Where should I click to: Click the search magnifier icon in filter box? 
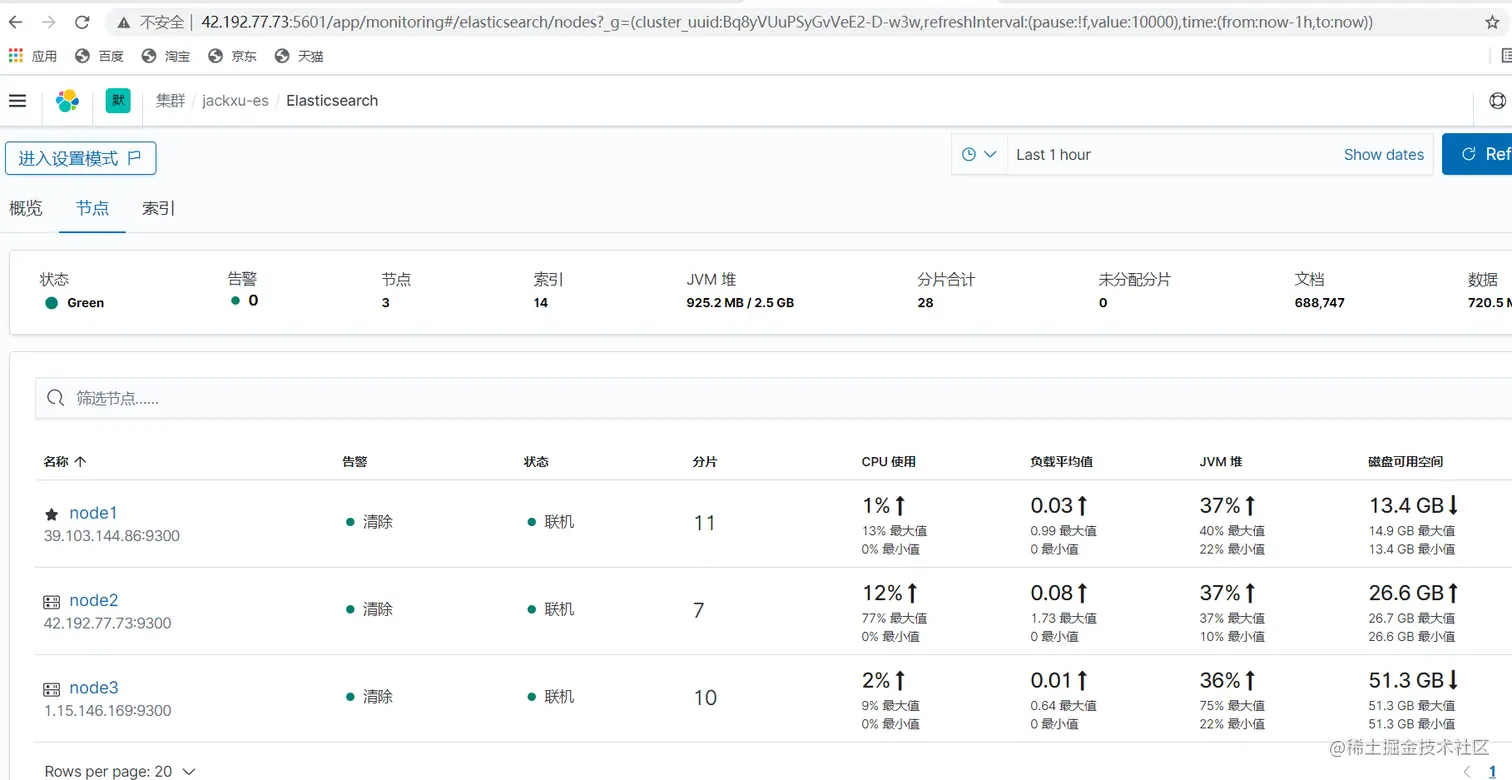pos(56,398)
